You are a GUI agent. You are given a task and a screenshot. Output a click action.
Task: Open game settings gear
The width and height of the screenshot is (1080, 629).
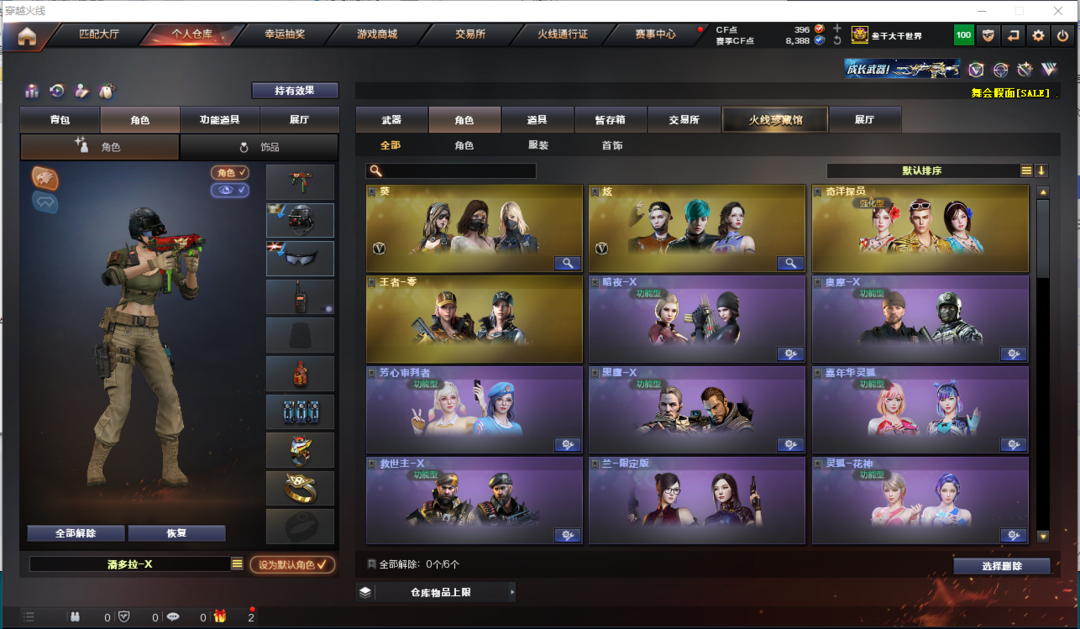(x=1038, y=35)
